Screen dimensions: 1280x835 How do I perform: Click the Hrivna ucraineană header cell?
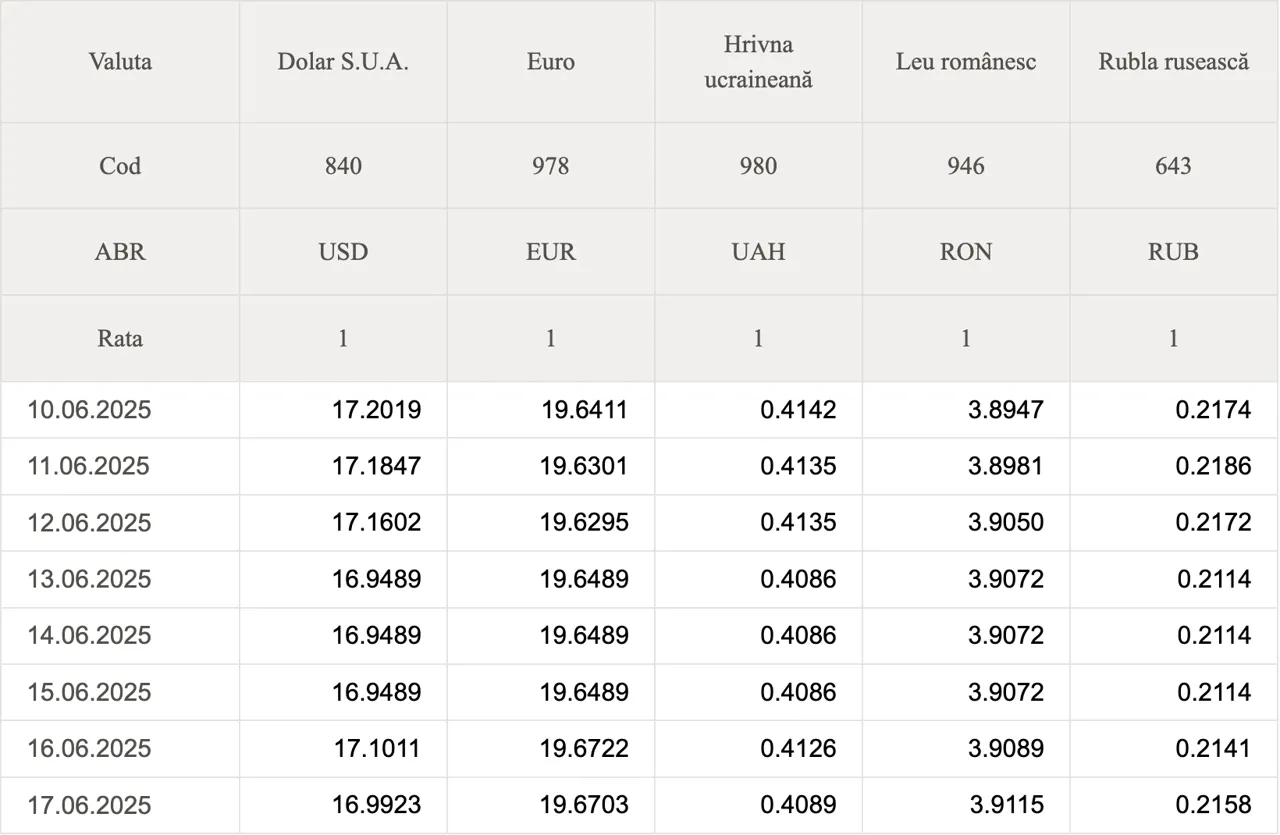pos(758,62)
